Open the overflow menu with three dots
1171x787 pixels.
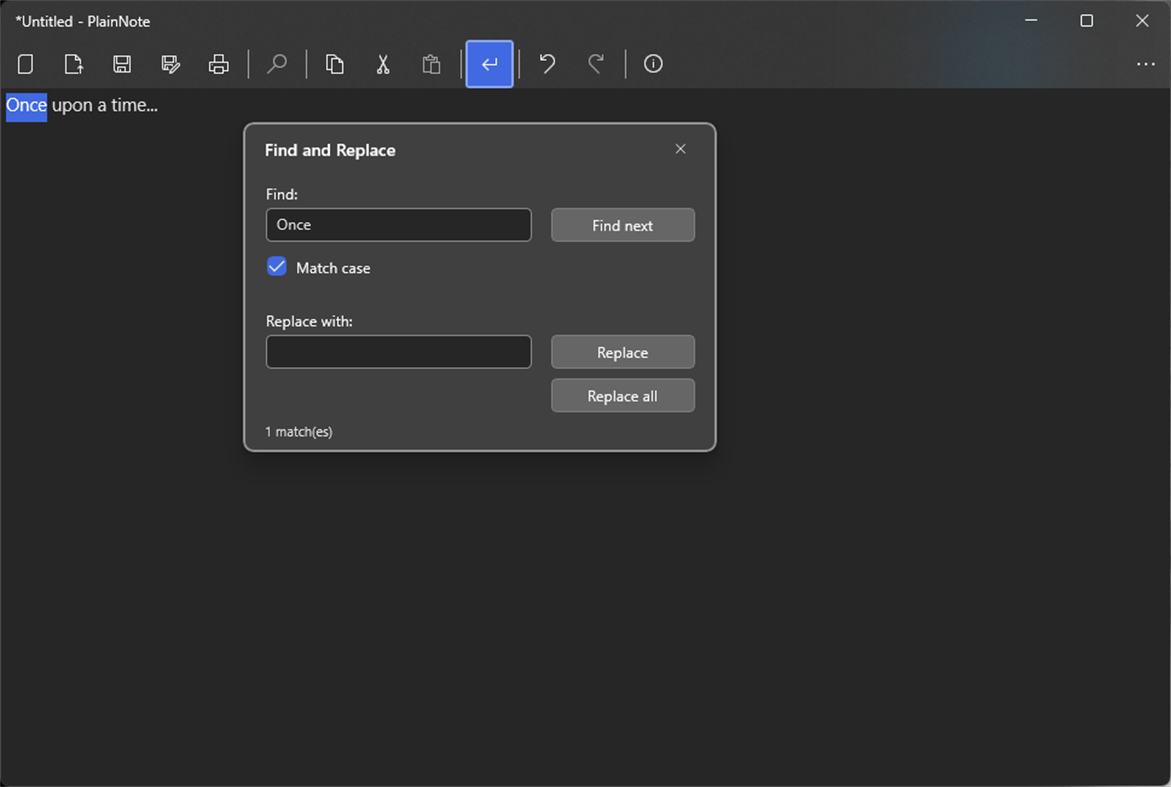(x=1145, y=64)
